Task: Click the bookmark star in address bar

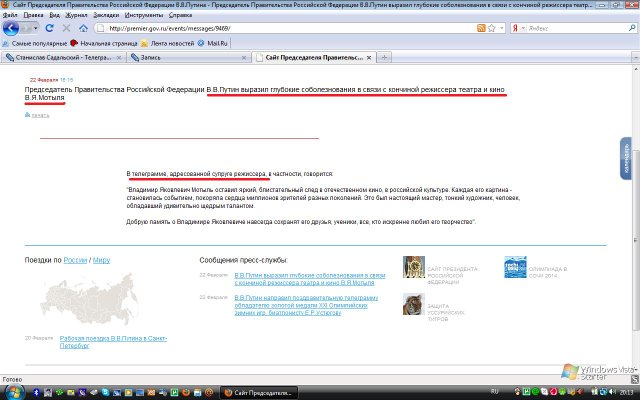Action: pos(490,28)
